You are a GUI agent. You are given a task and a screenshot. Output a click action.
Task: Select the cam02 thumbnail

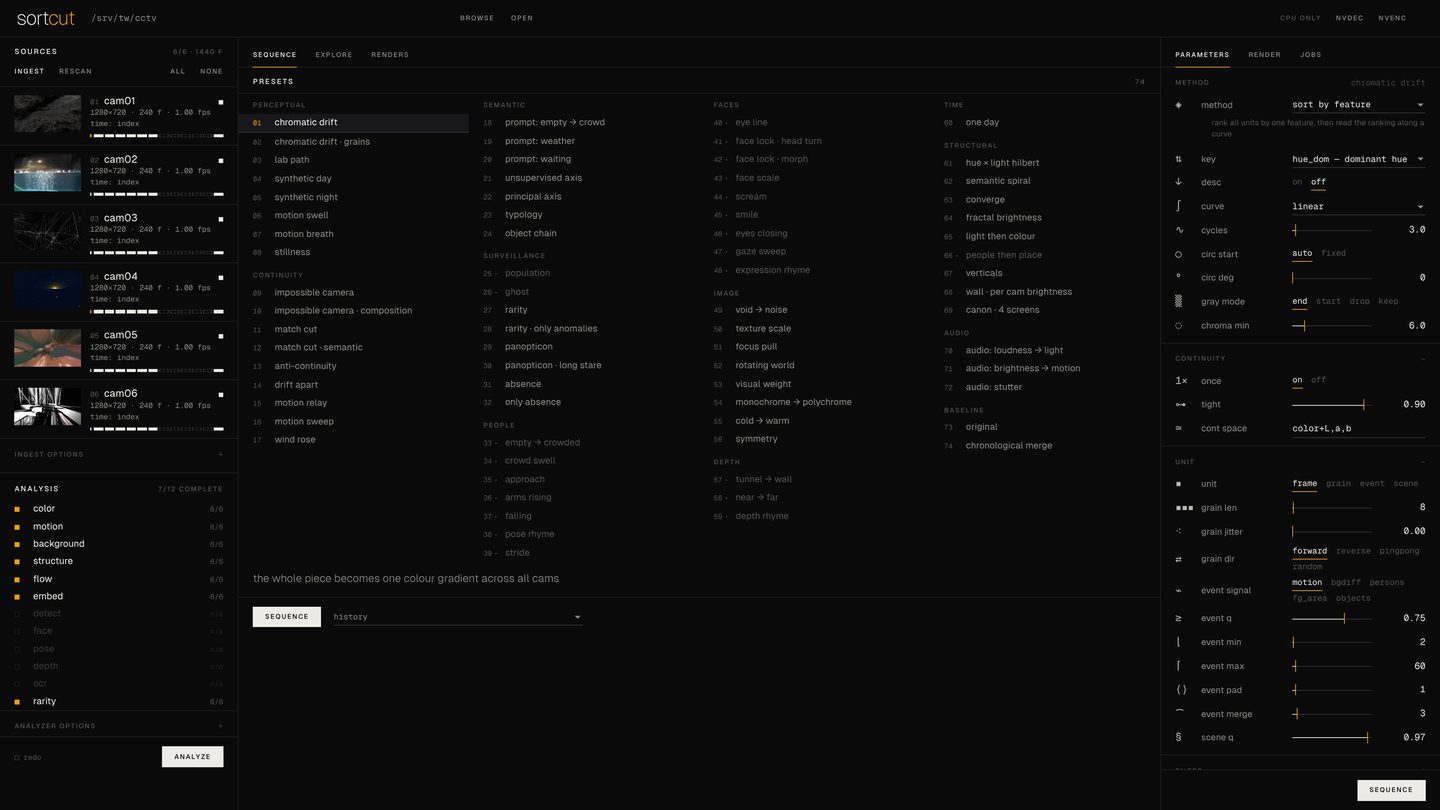pyautogui.click(x=48, y=172)
